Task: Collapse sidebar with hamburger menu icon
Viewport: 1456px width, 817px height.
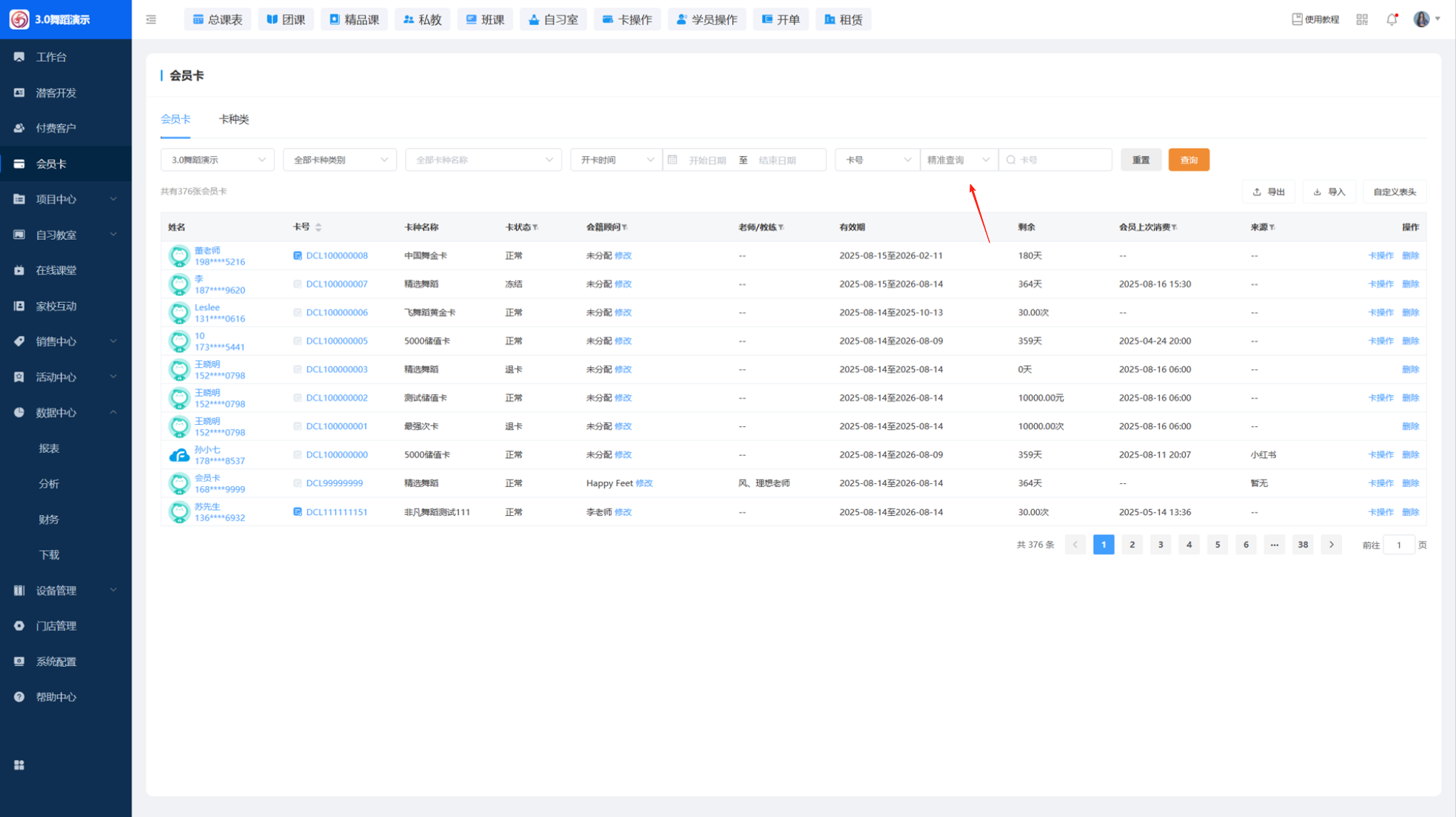Action: 151,20
